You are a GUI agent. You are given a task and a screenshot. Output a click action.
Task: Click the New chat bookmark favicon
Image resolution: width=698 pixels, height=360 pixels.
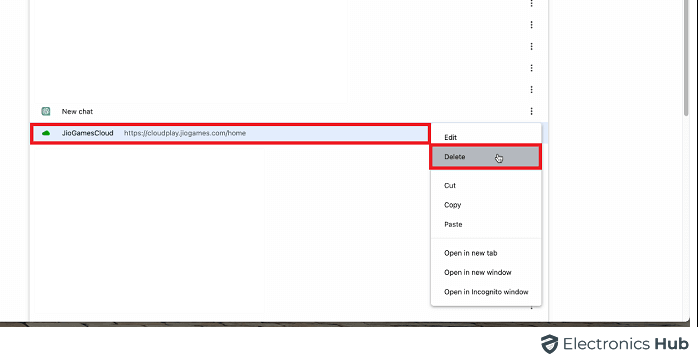(x=46, y=111)
